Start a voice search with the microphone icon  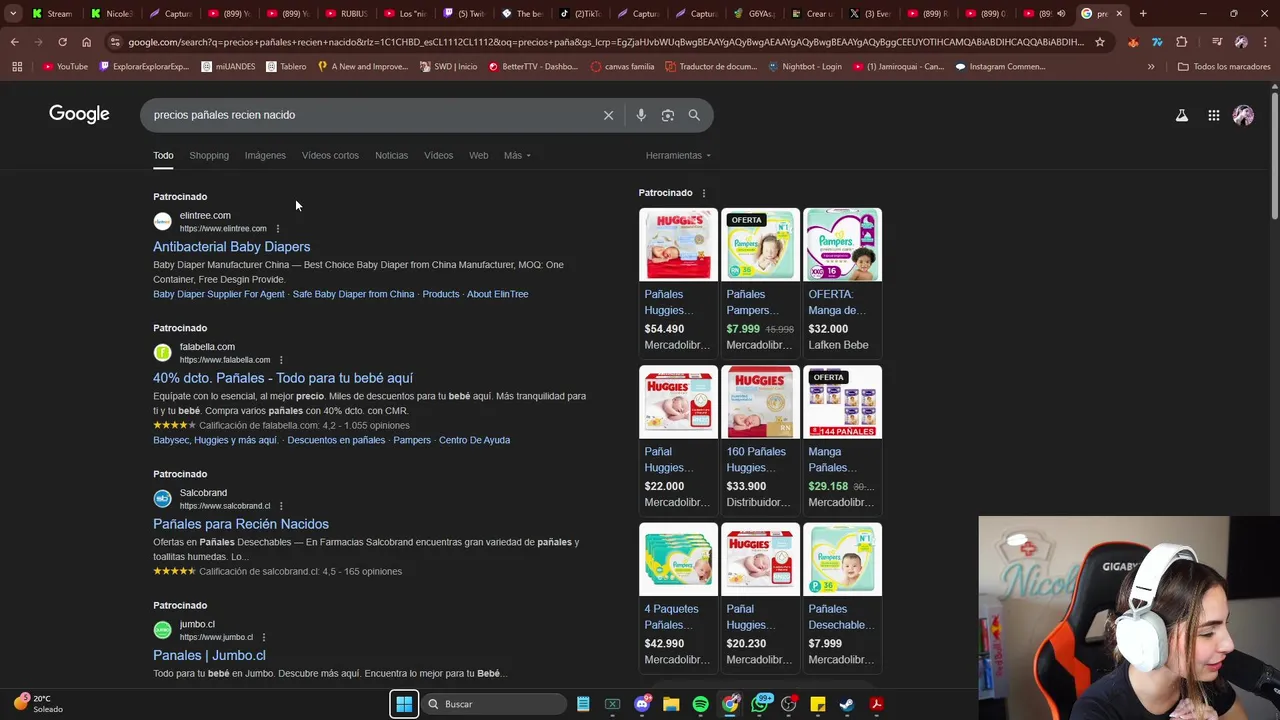[x=641, y=115]
